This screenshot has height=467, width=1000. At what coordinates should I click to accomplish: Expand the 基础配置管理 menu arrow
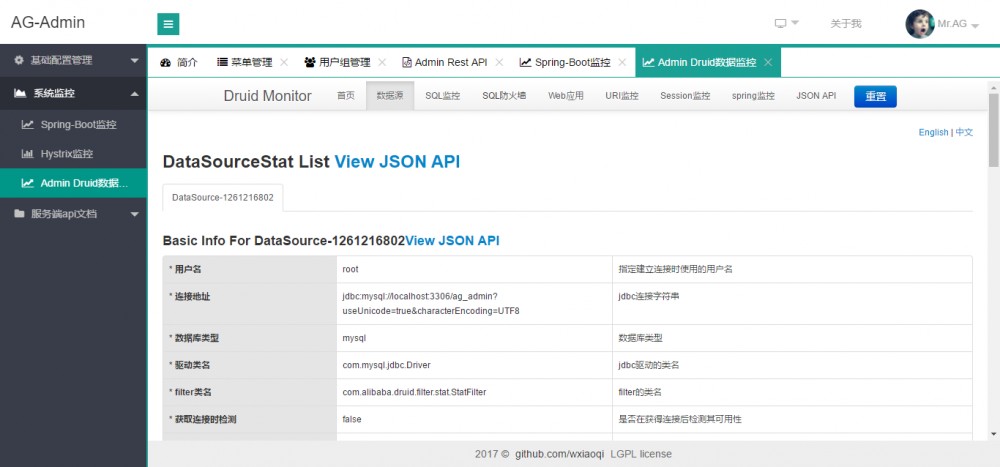[x=134, y=61]
